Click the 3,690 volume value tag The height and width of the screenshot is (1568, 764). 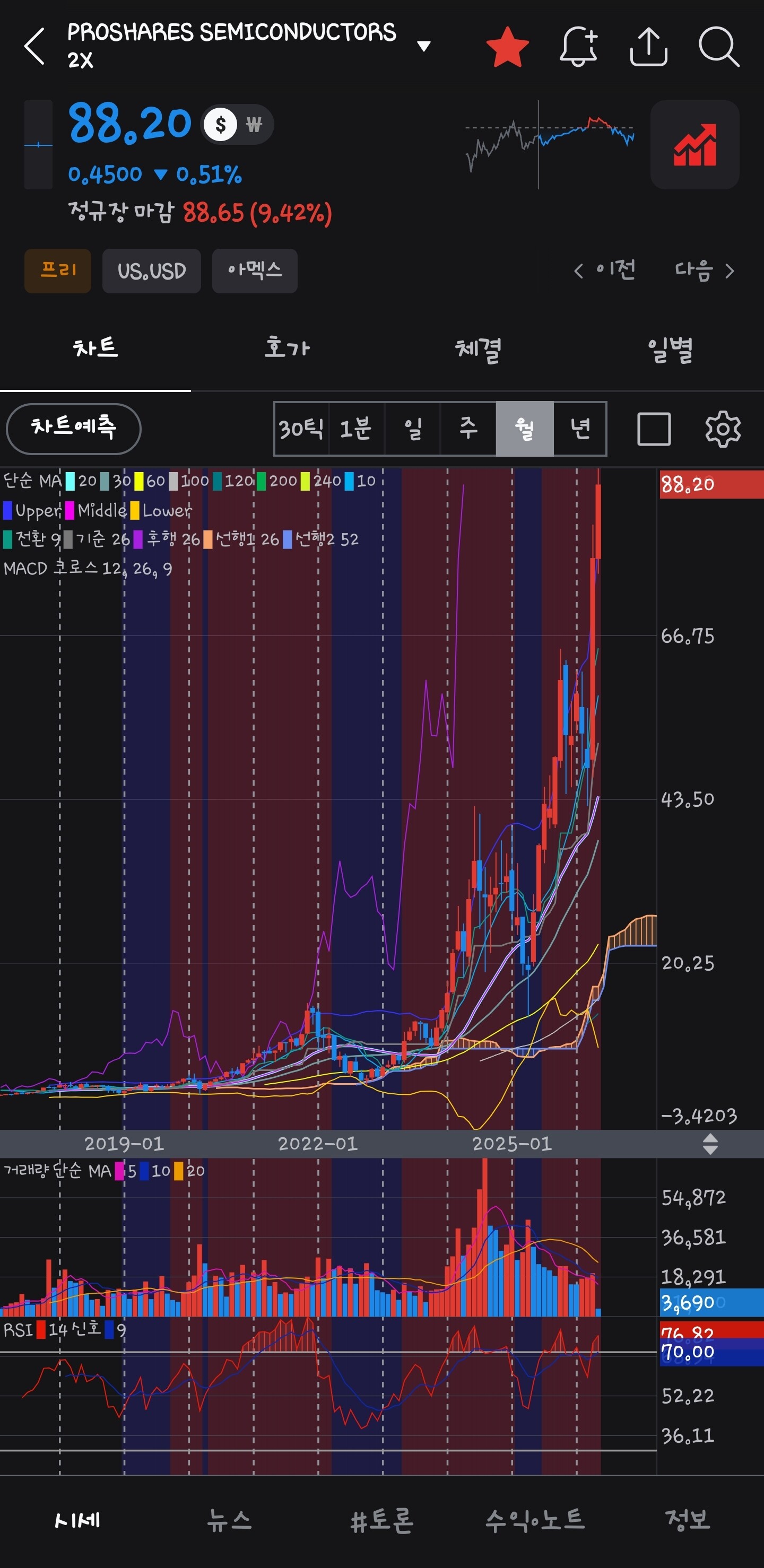click(711, 1303)
